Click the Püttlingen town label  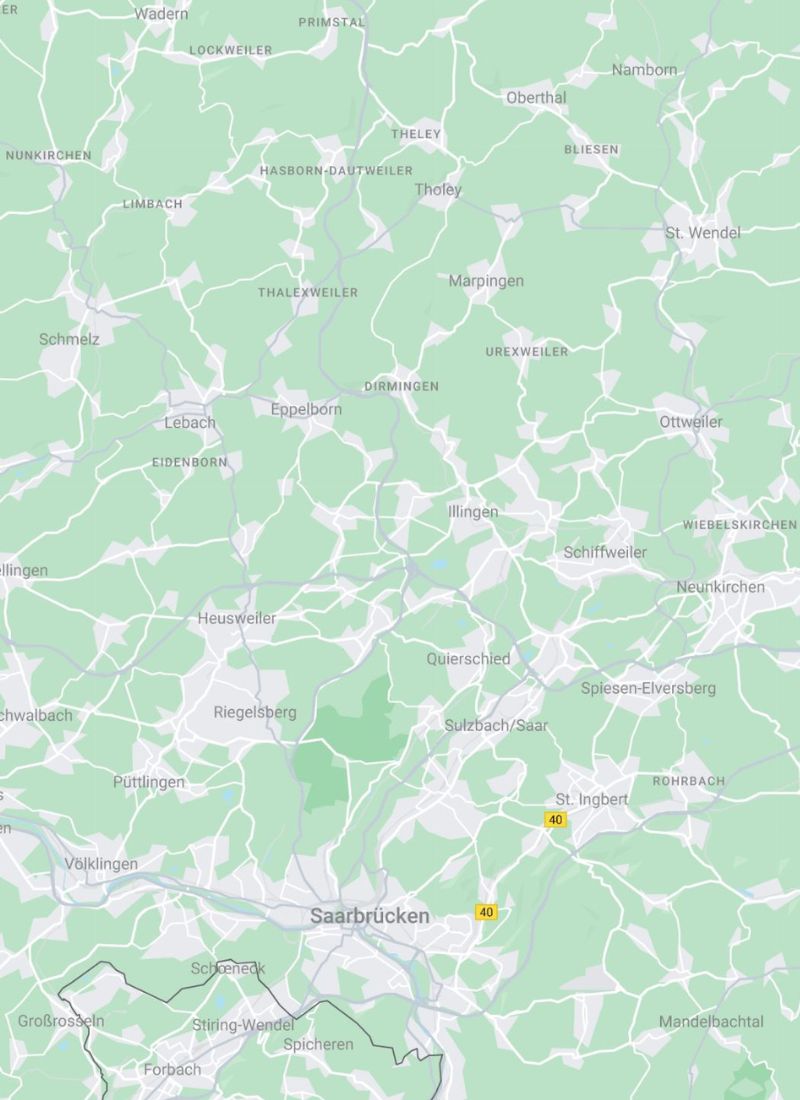(x=149, y=782)
